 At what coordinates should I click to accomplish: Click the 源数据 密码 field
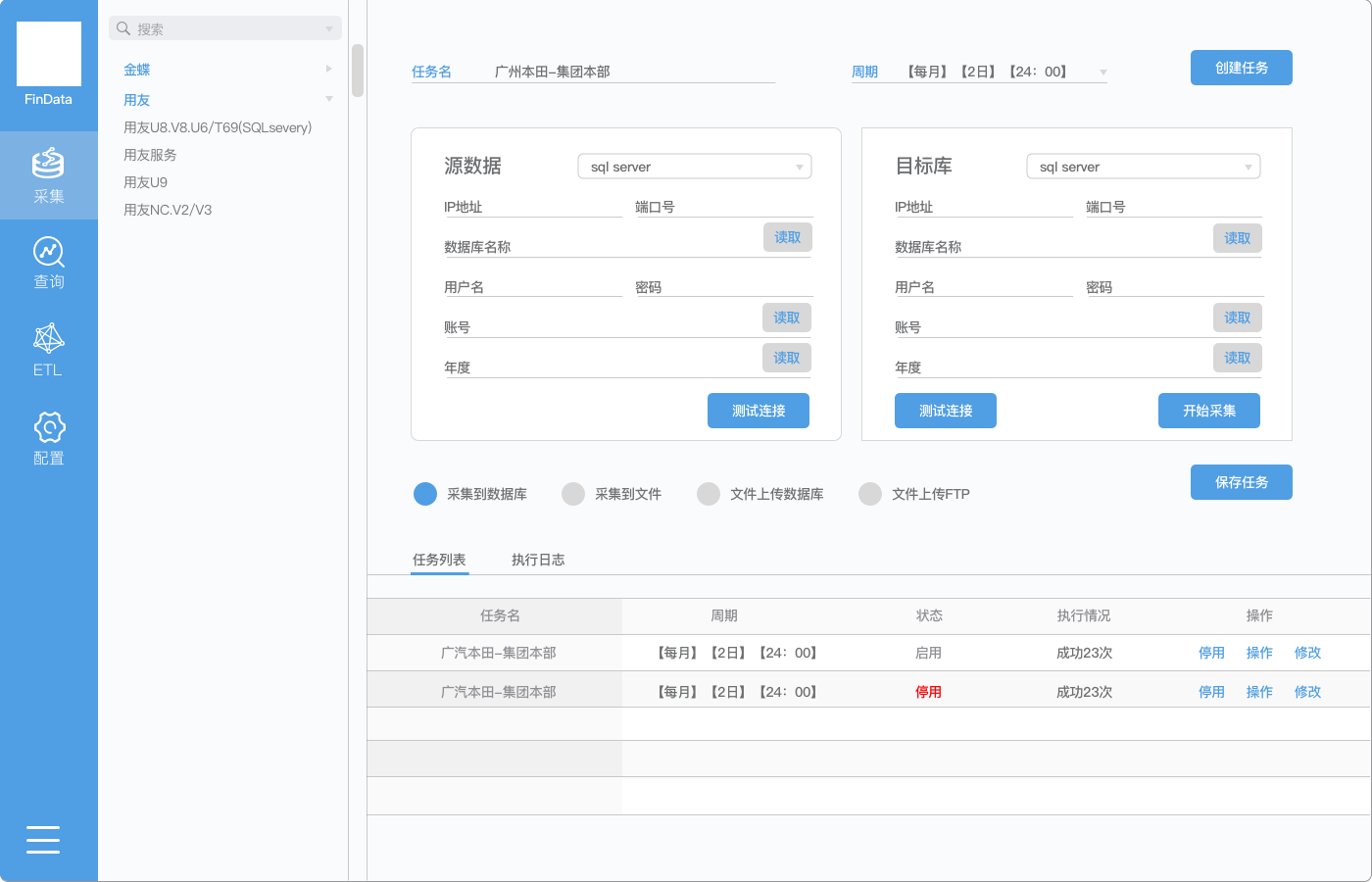pos(724,287)
